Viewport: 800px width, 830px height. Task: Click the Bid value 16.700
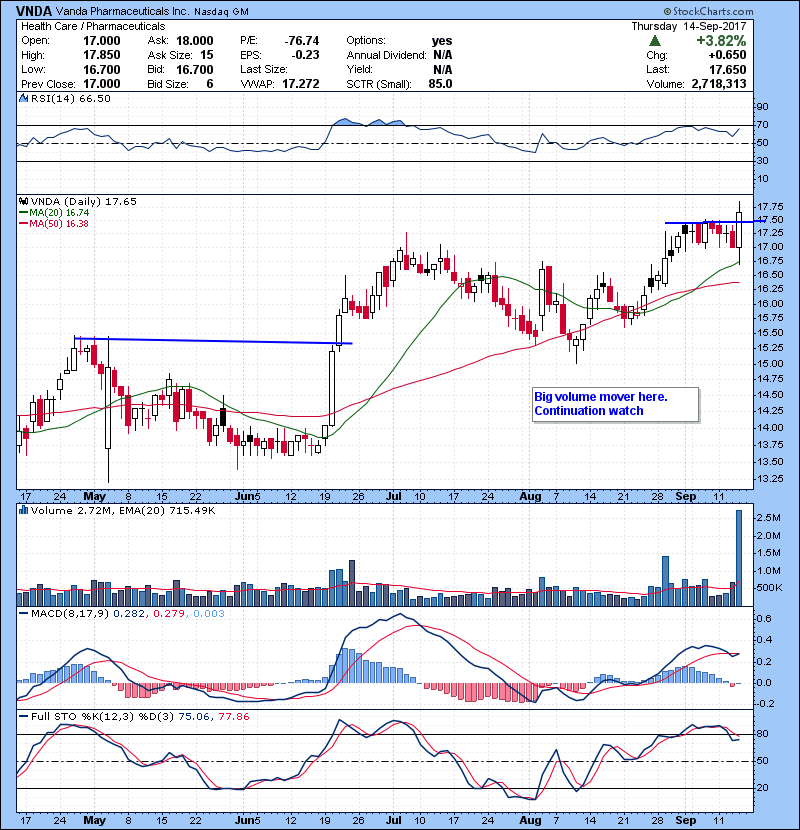click(x=195, y=69)
